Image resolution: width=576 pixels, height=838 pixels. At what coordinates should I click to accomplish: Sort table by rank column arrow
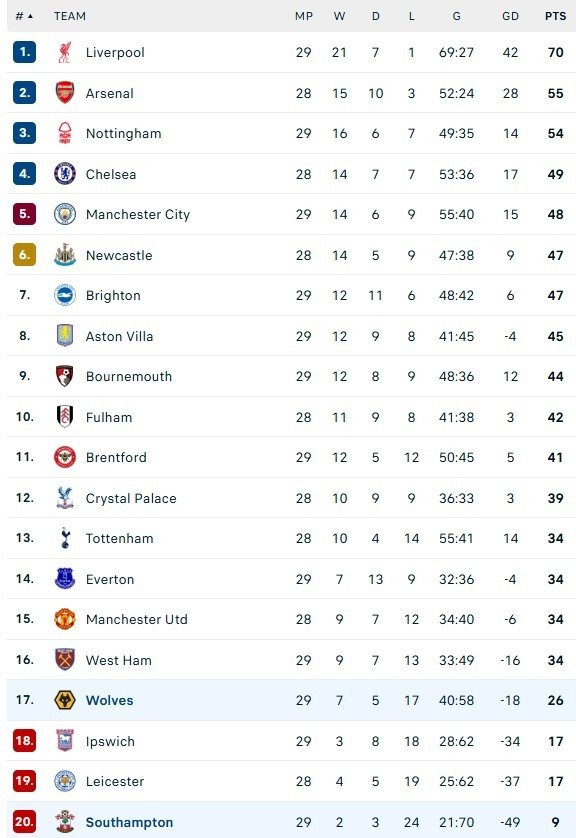coord(30,16)
